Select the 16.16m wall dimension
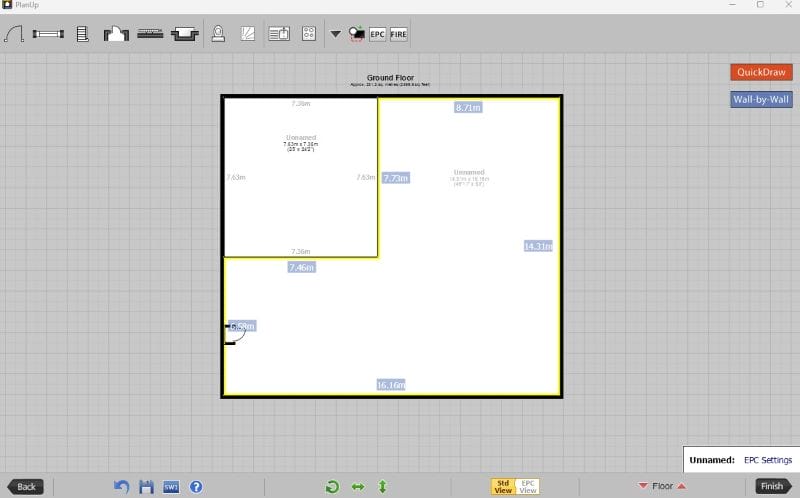The image size is (800, 498). (391, 385)
